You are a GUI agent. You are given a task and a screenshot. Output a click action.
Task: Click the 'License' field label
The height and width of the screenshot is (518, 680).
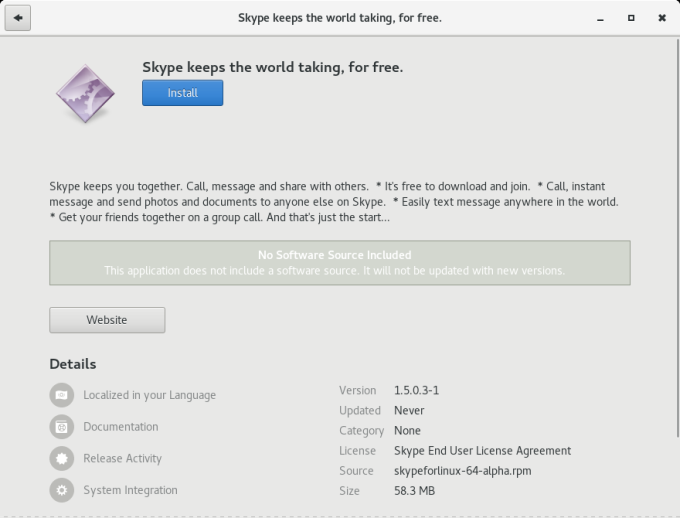tap(357, 451)
